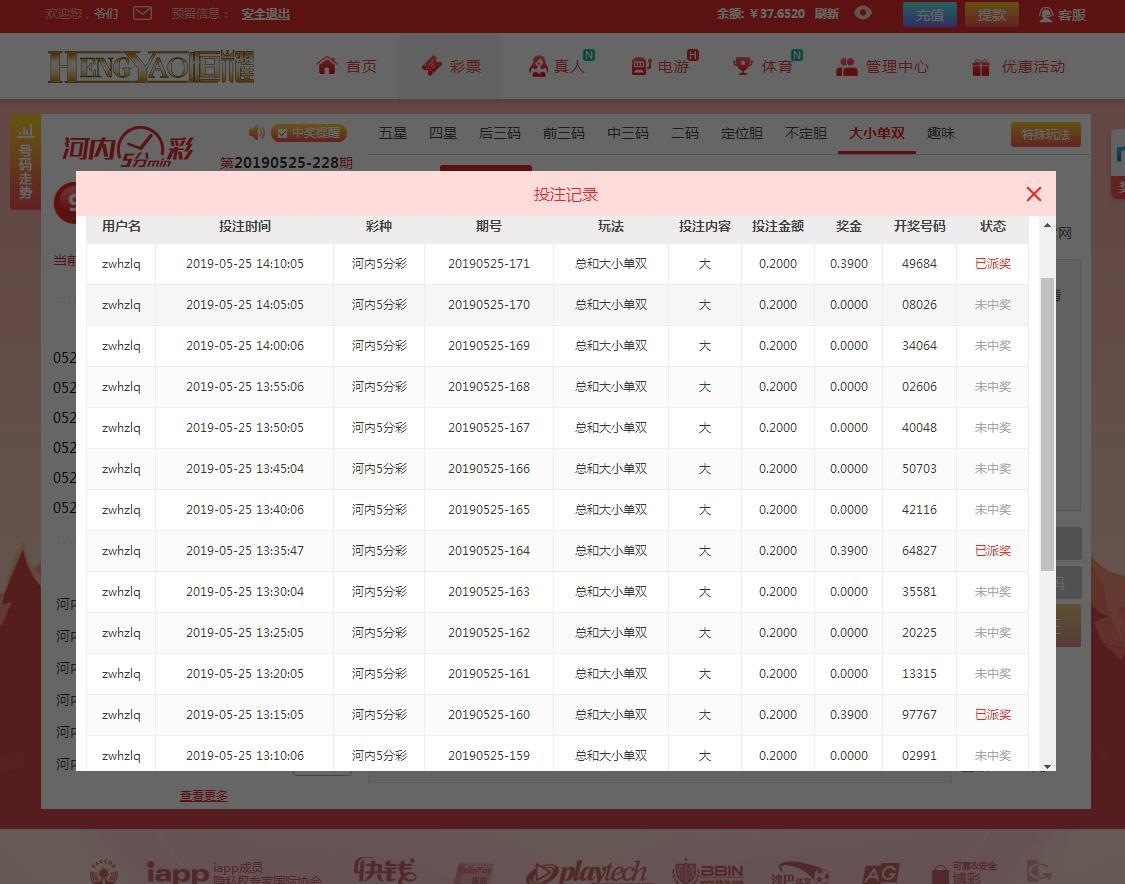This screenshot has width=1125, height=884.
Task: Click the 开奖号码 column header
Action: (919, 227)
